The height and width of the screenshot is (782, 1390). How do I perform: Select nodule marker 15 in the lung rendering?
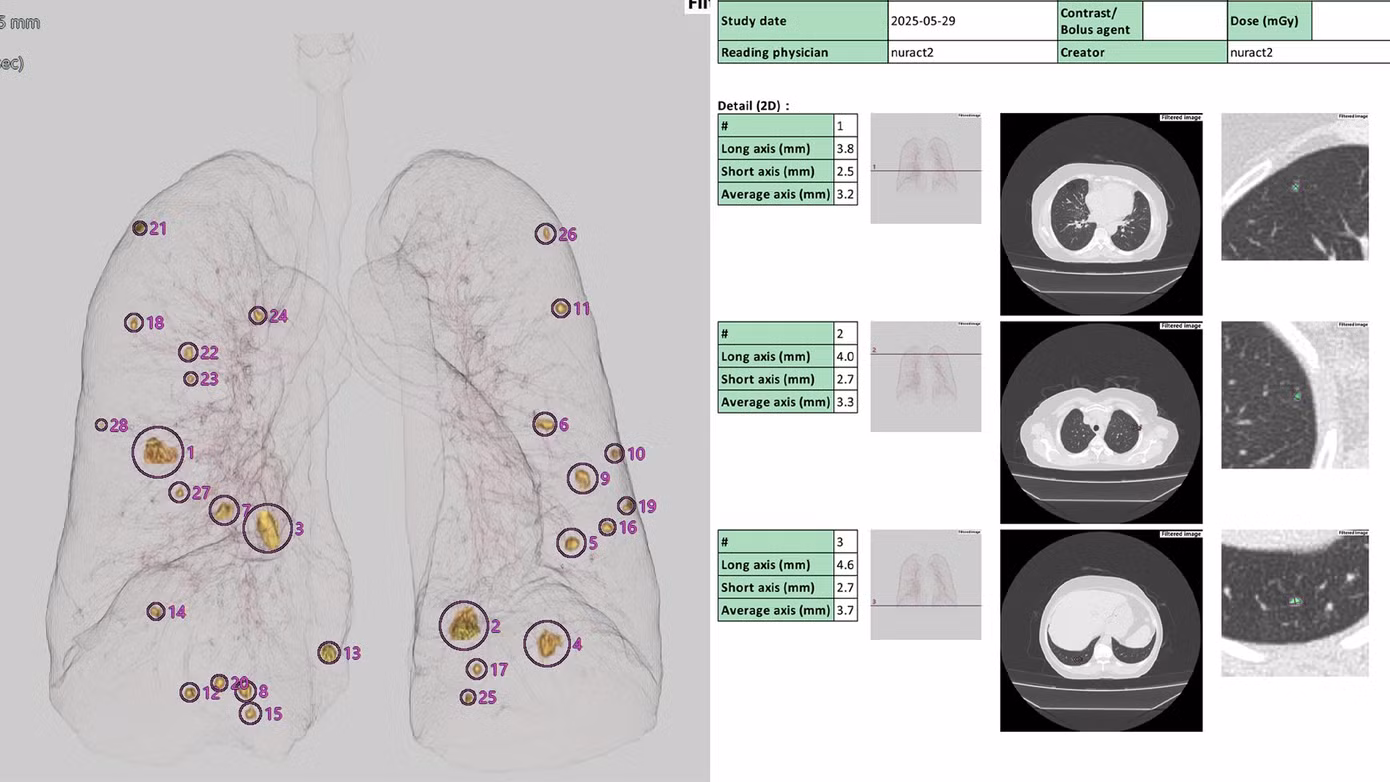point(250,713)
